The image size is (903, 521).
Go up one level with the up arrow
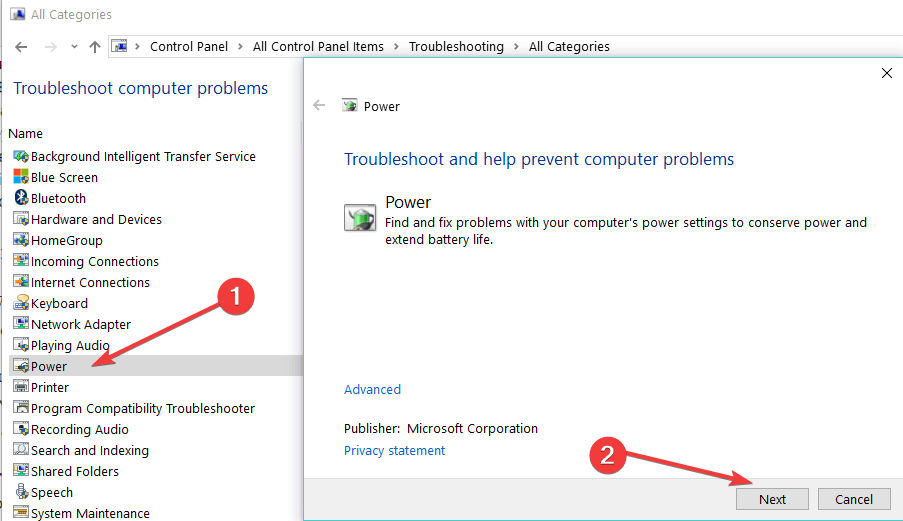tap(95, 47)
